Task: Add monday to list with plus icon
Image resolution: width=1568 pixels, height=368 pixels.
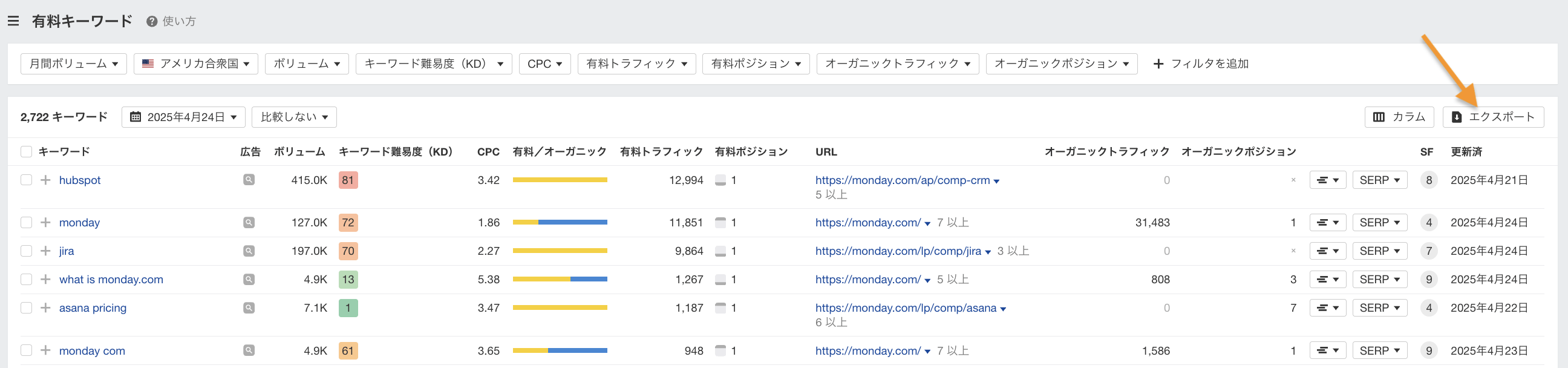Action: click(45, 222)
